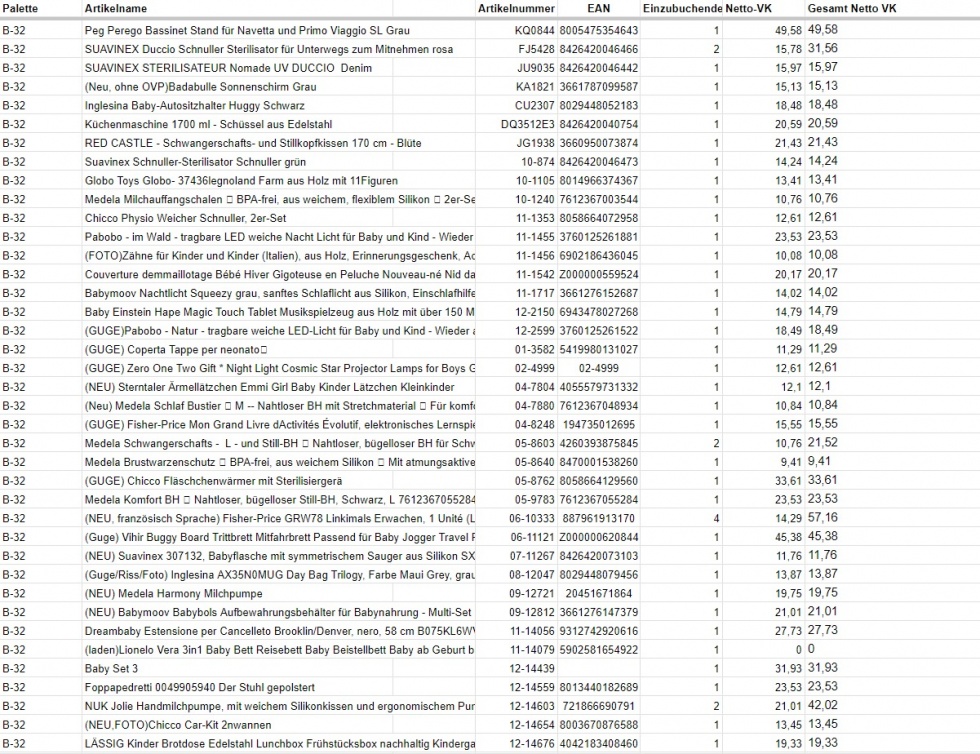Select EAN 8005475354643

tap(599, 31)
